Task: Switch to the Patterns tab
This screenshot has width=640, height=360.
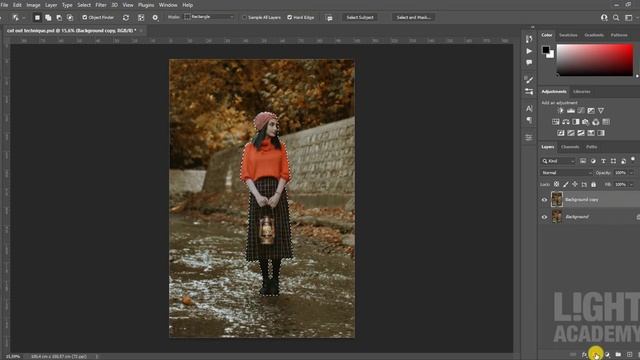Action: [619, 35]
